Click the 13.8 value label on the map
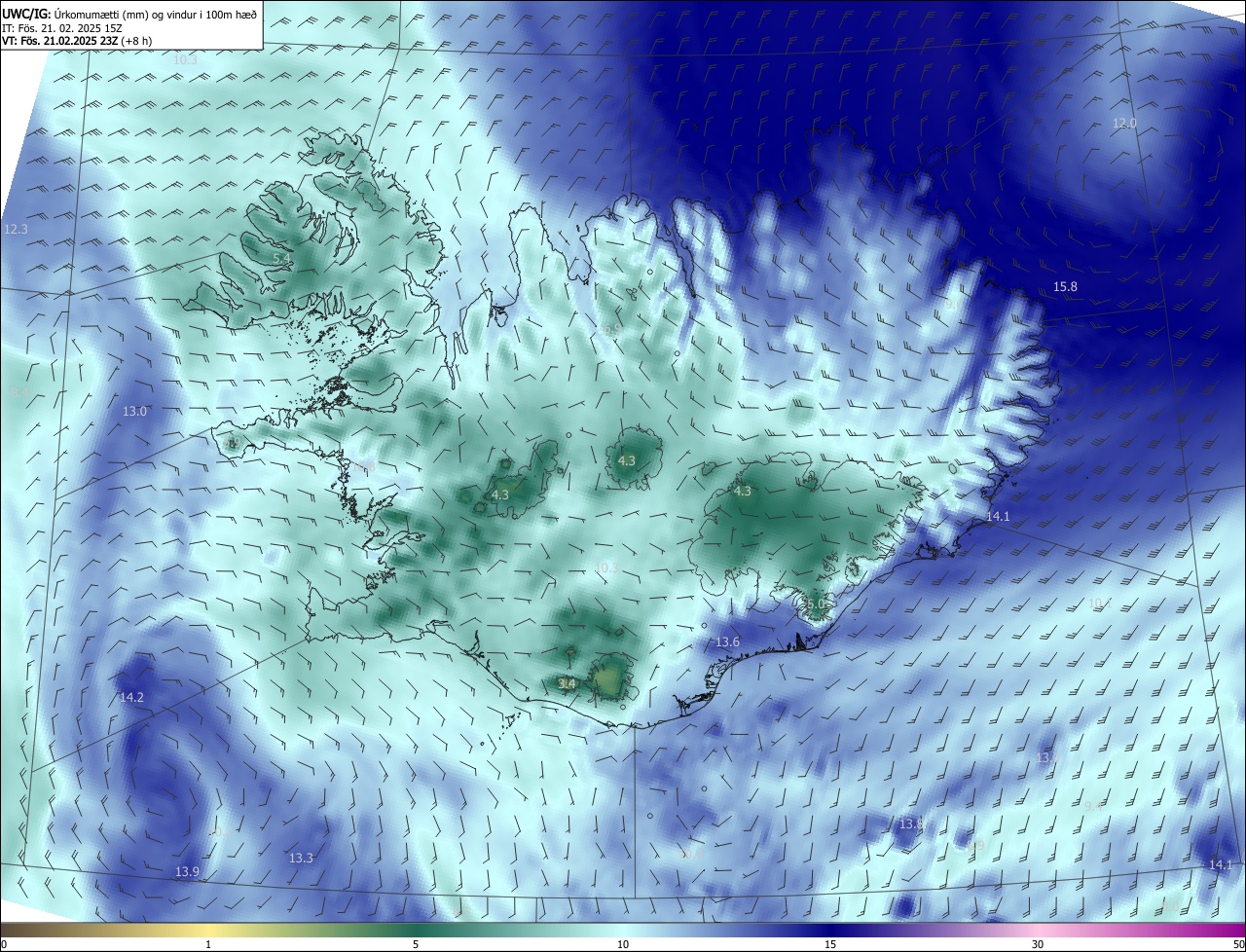 coord(910,824)
